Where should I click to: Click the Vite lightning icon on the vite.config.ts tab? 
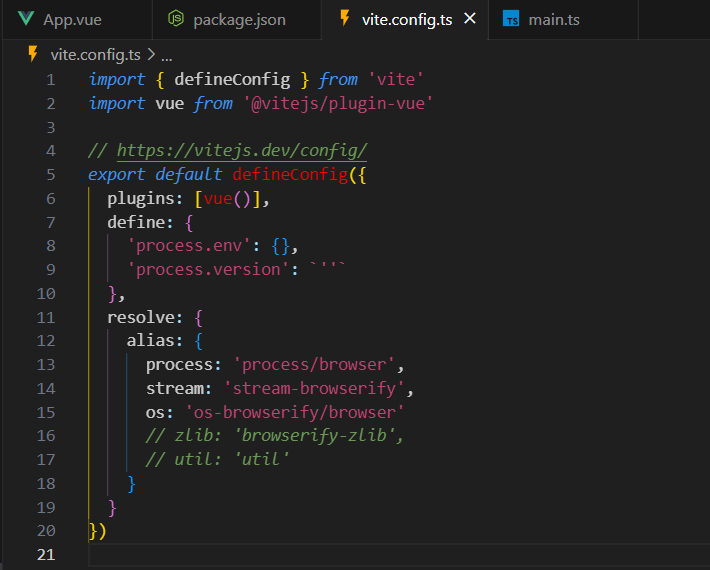[x=345, y=18]
